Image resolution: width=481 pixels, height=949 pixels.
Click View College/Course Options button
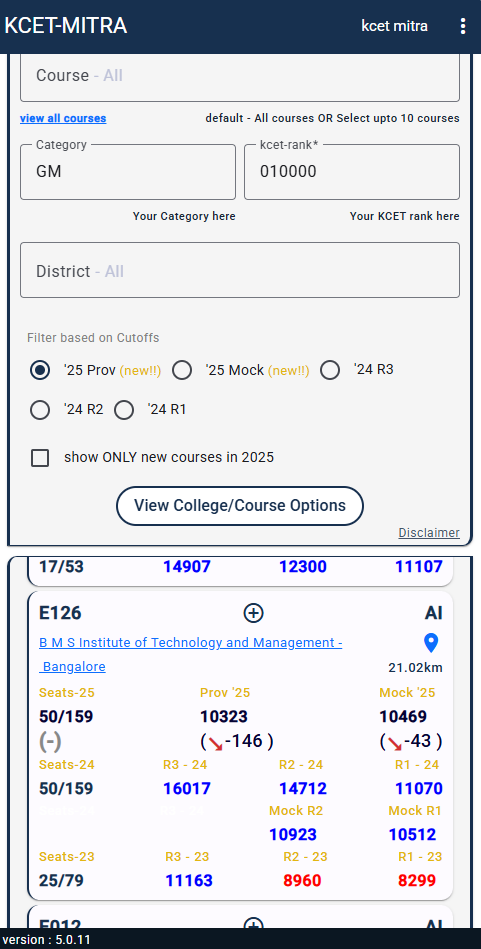tap(240, 505)
